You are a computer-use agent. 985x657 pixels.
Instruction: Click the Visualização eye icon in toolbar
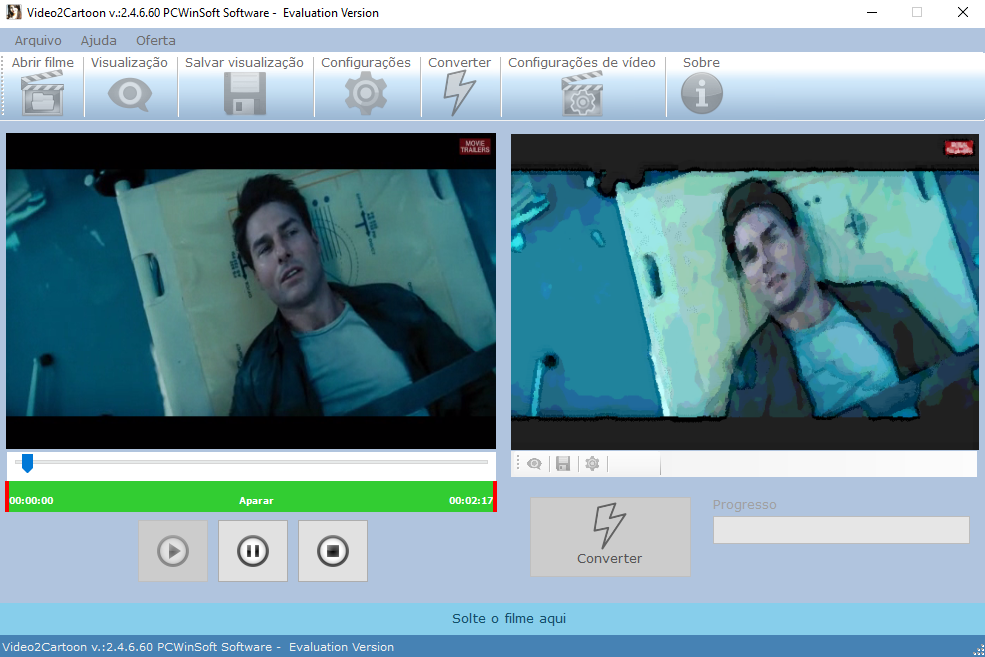click(129, 95)
